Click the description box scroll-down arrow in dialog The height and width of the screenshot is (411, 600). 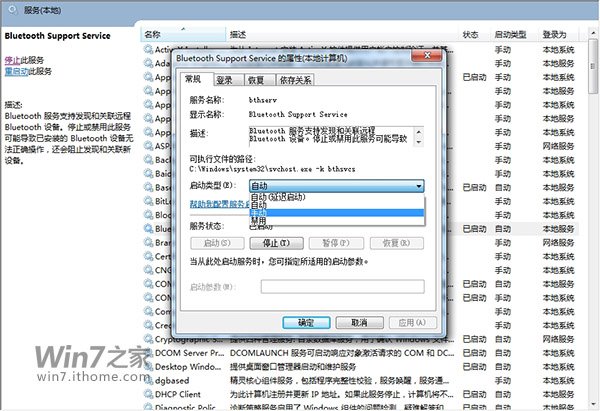[x=419, y=142]
